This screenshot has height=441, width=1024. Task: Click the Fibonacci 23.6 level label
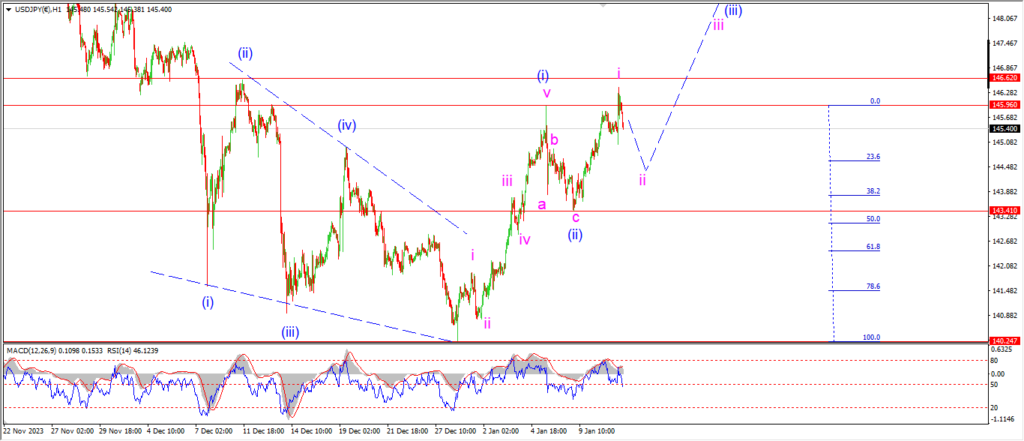[872, 157]
